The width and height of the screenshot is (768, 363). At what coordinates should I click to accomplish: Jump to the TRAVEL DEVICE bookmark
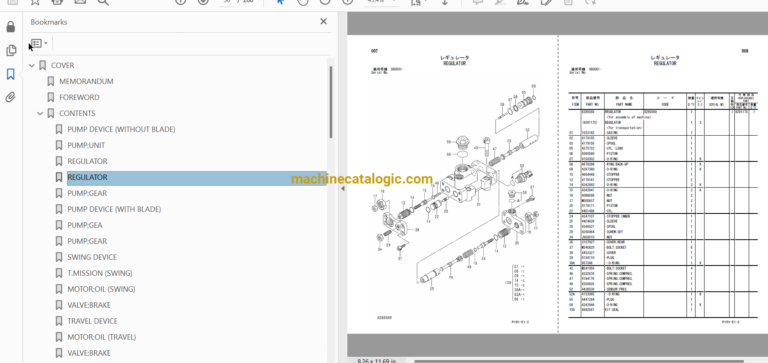click(92, 321)
